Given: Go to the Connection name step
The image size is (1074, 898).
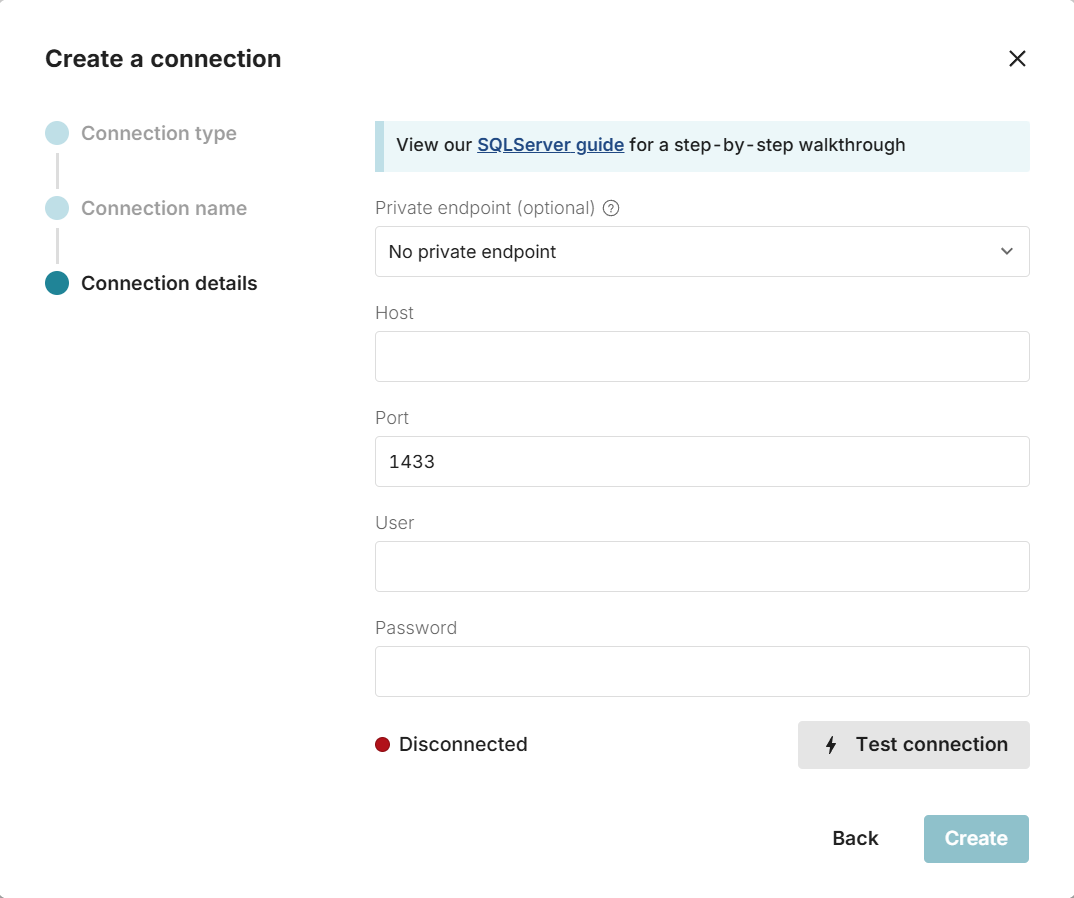Looking at the screenshot, I should pyautogui.click(x=164, y=208).
